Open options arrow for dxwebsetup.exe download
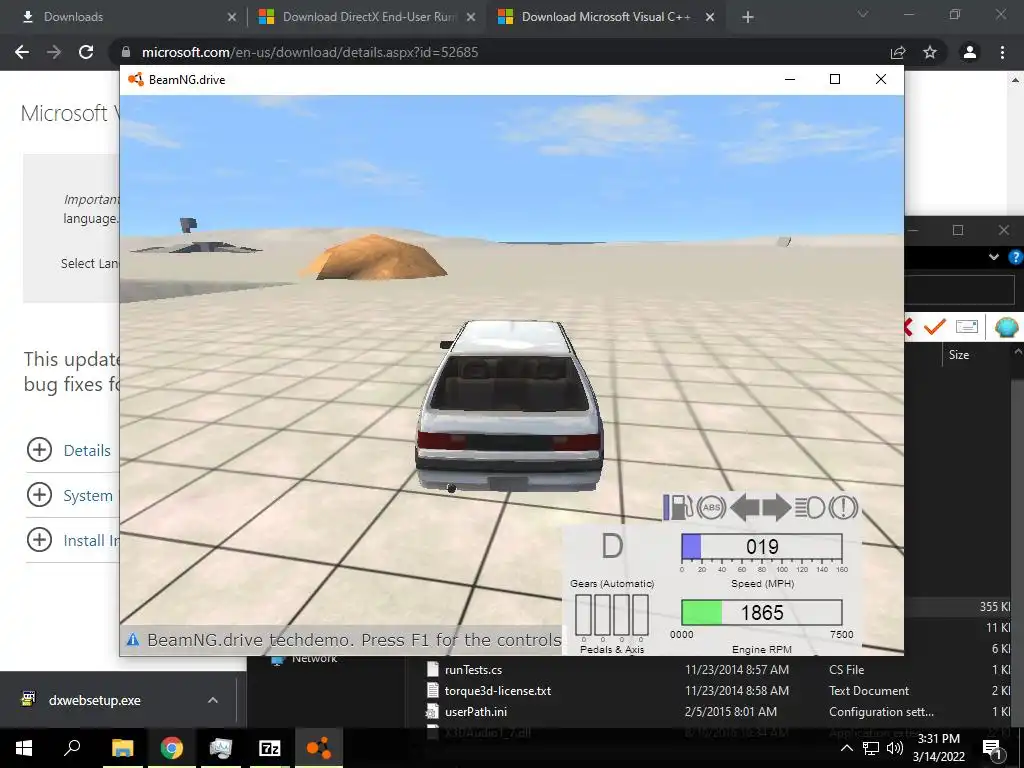Viewport: 1024px width, 768px height. click(213, 700)
